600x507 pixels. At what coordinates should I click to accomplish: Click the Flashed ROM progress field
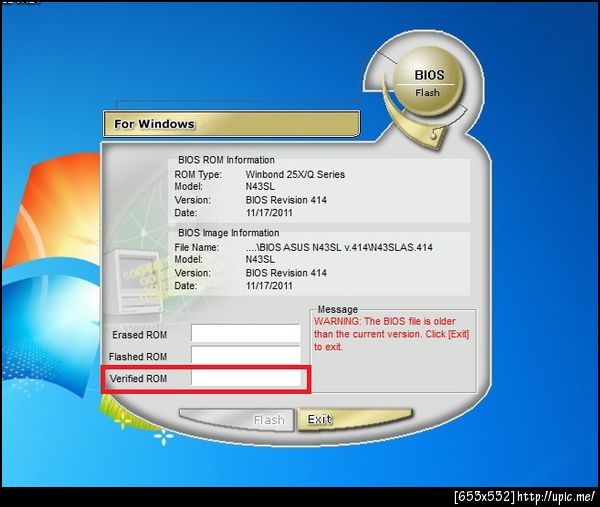pyautogui.click(x=246, y=355)
